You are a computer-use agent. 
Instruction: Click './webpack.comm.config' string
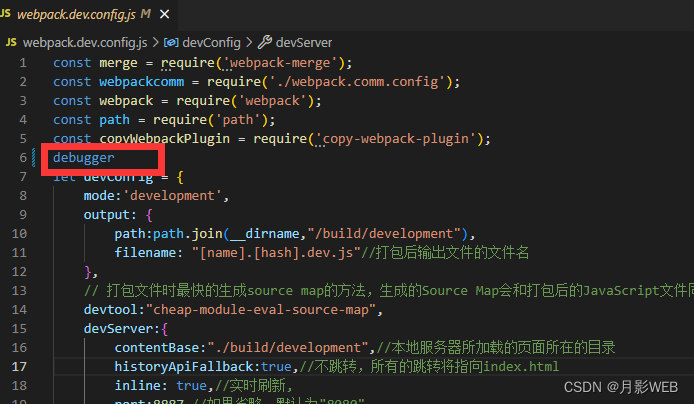tap(358, 82)
